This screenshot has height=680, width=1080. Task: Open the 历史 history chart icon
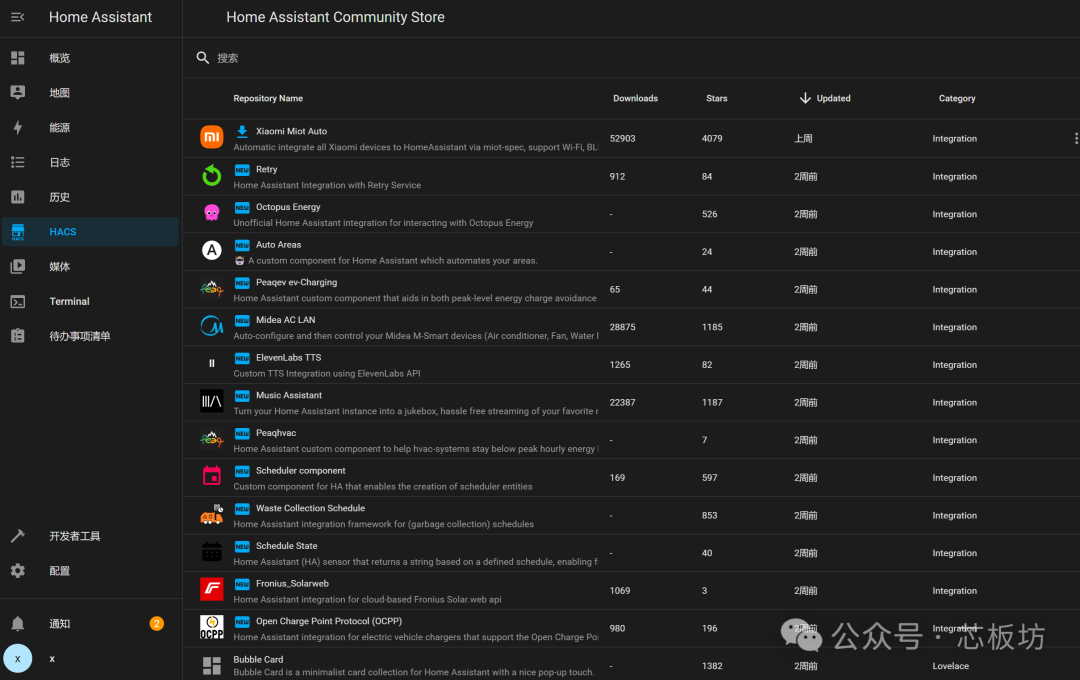pos(18,197)
